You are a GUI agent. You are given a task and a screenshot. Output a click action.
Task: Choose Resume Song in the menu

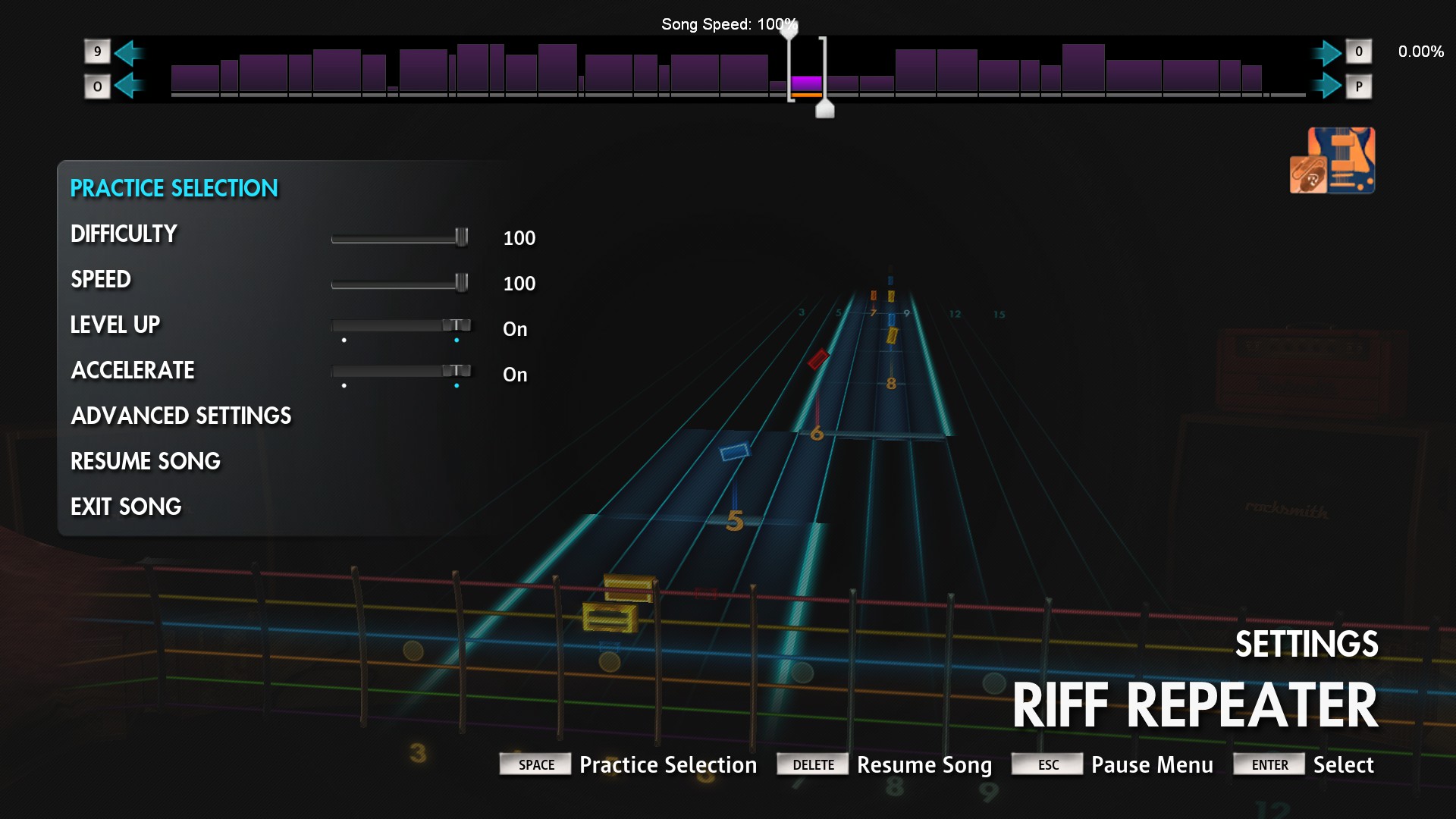[x=146, y=461]
